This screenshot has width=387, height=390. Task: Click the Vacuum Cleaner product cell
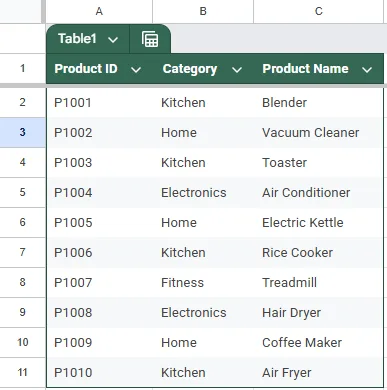[319, 132]
